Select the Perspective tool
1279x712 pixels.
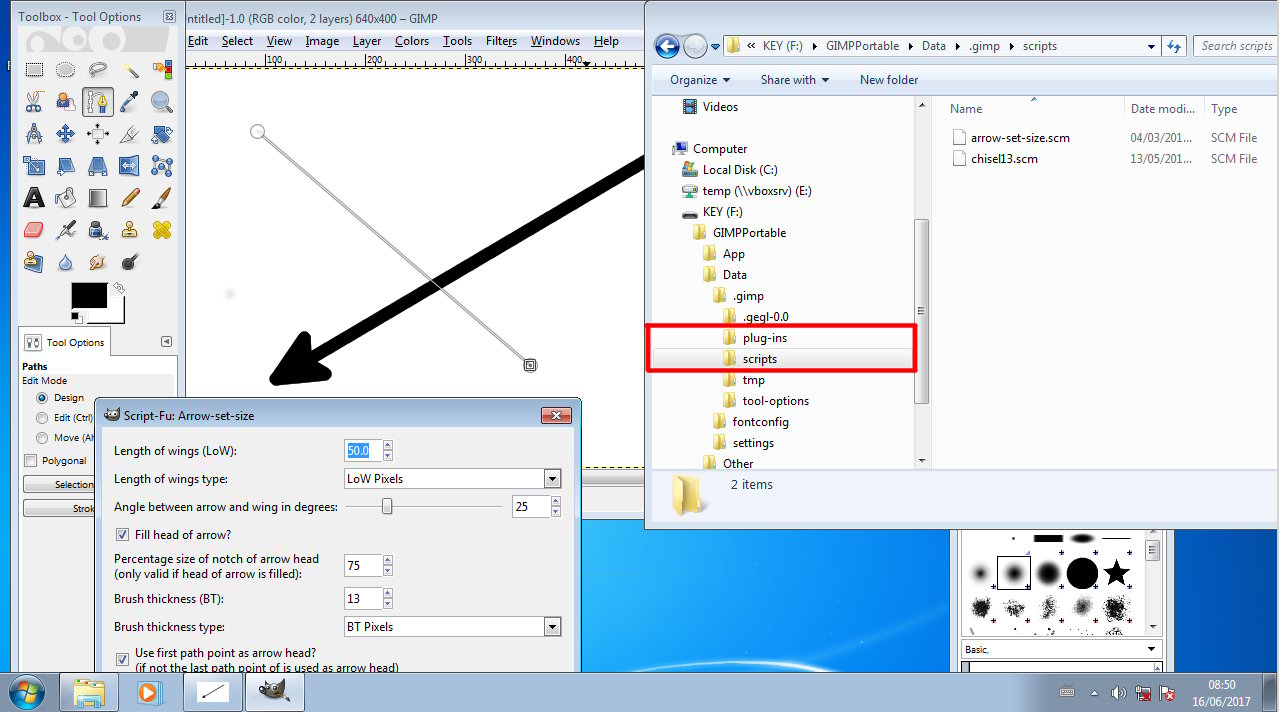point(98,166)
